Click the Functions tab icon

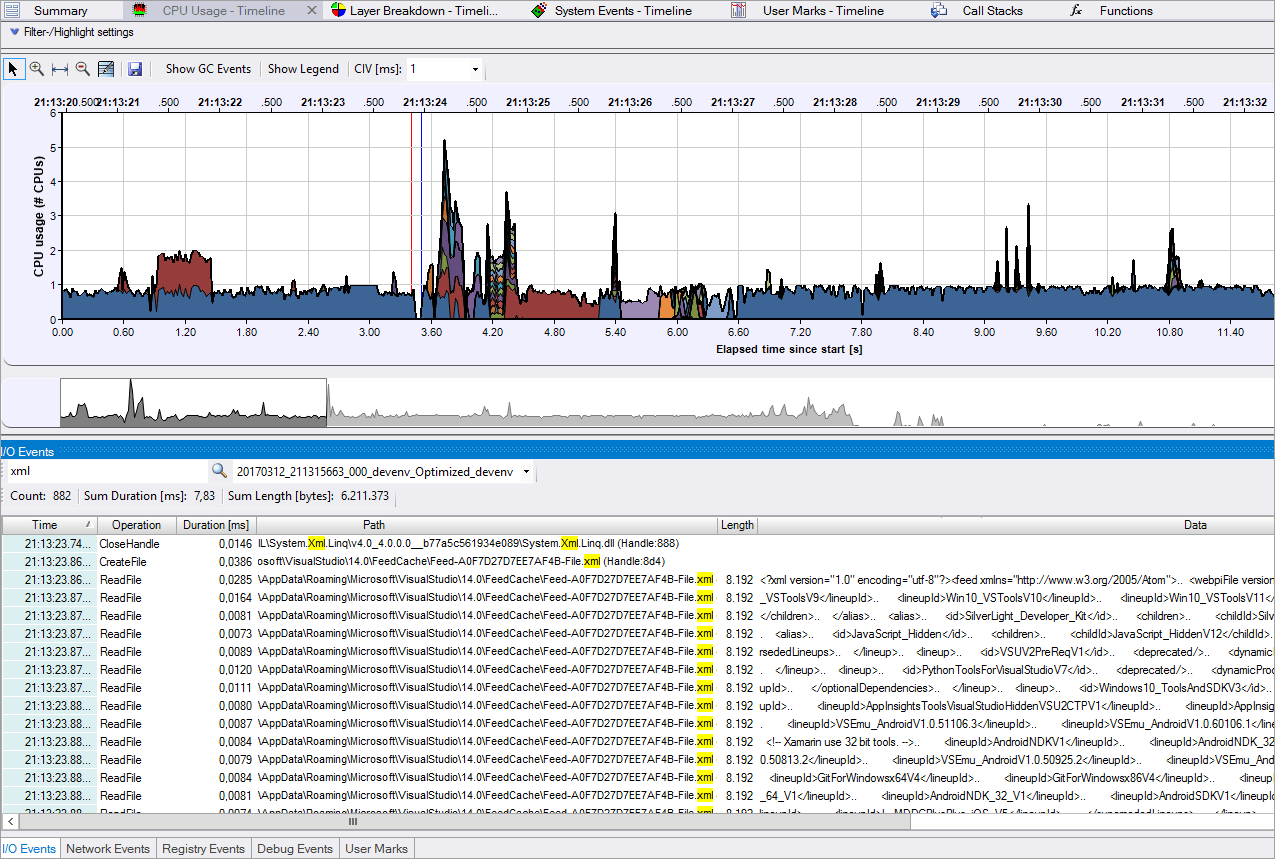tap(1075, 11)
